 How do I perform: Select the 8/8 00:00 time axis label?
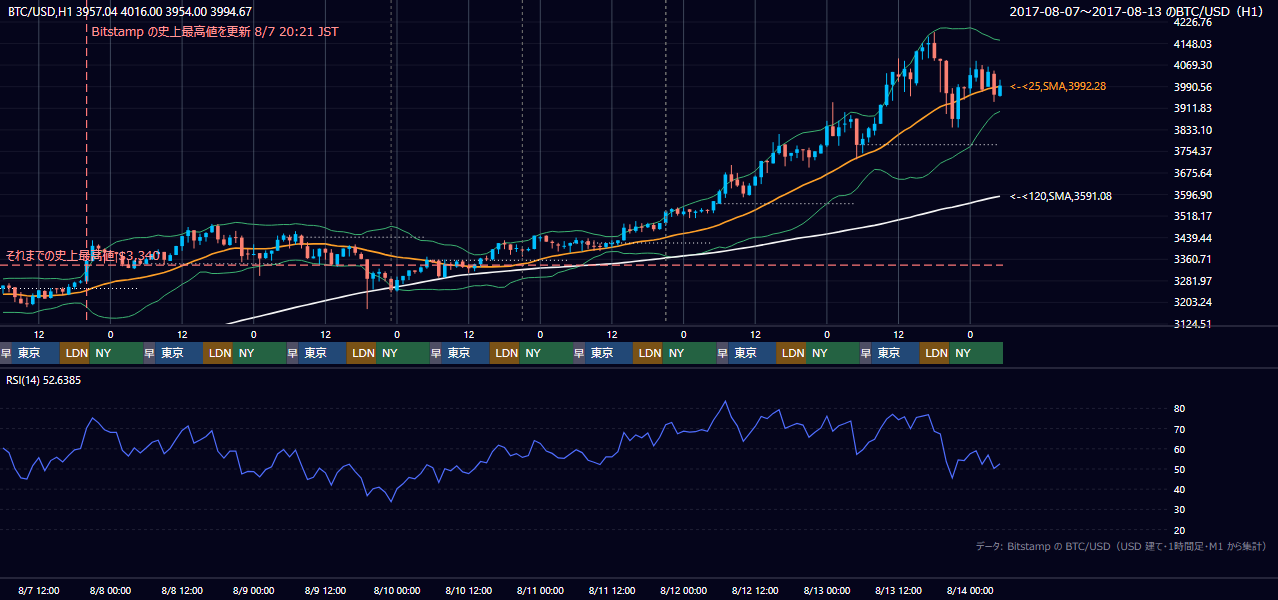pyautogui.click(x=110, y=590)
